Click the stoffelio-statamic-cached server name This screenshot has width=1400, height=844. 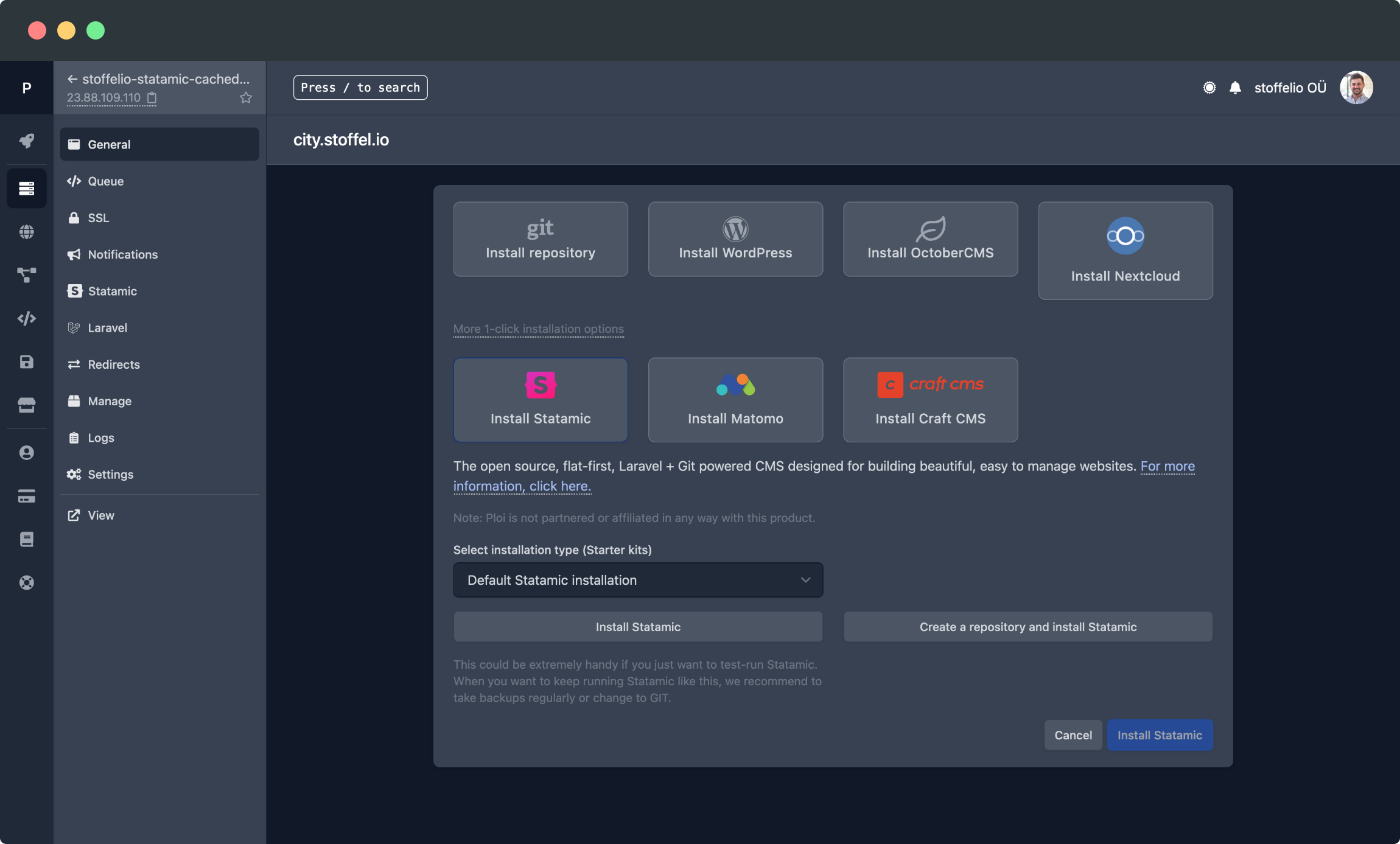(x=166, y=79)
